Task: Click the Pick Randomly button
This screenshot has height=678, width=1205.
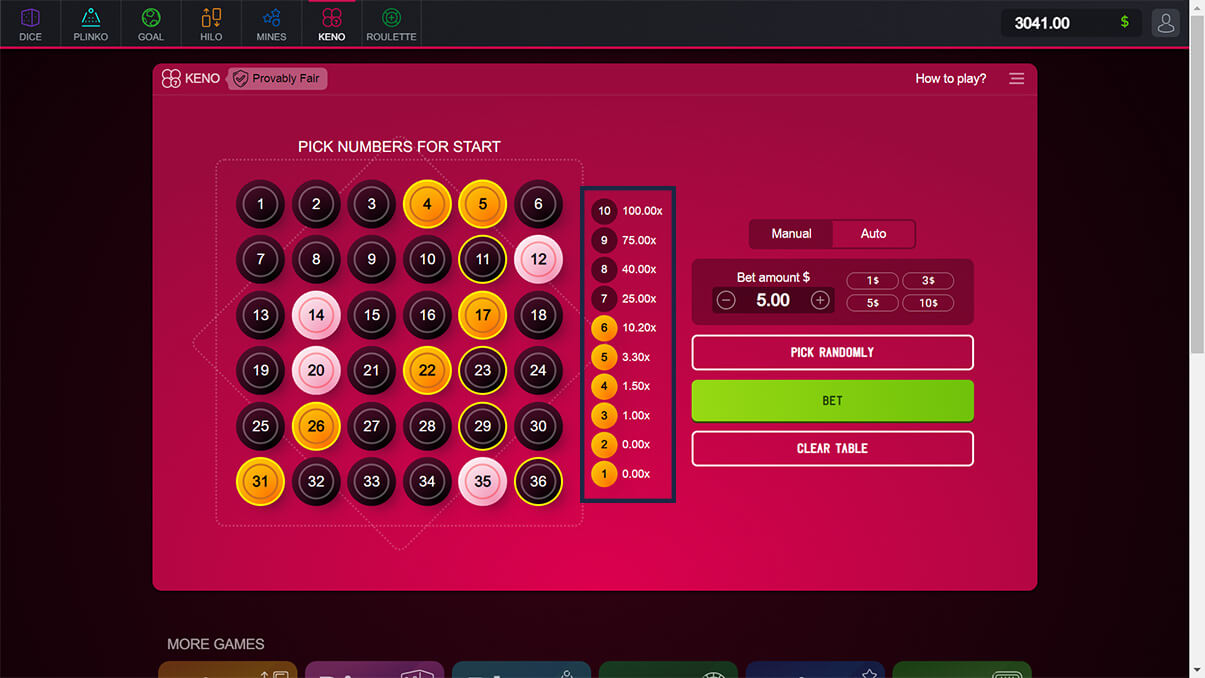Action: [x=832, y=352]
